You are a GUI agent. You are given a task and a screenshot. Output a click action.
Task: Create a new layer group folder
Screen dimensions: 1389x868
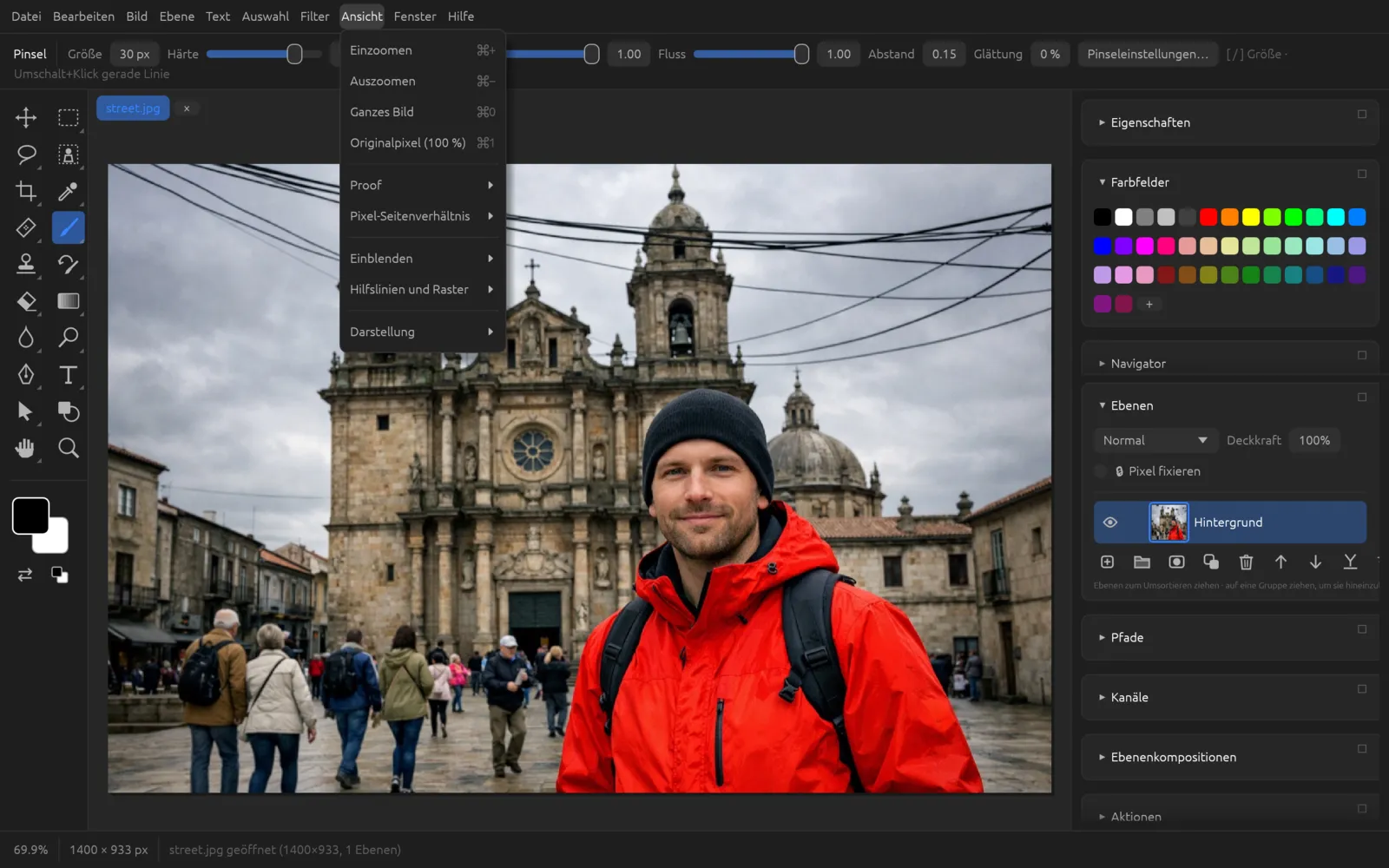click(x=1142, y=562)
